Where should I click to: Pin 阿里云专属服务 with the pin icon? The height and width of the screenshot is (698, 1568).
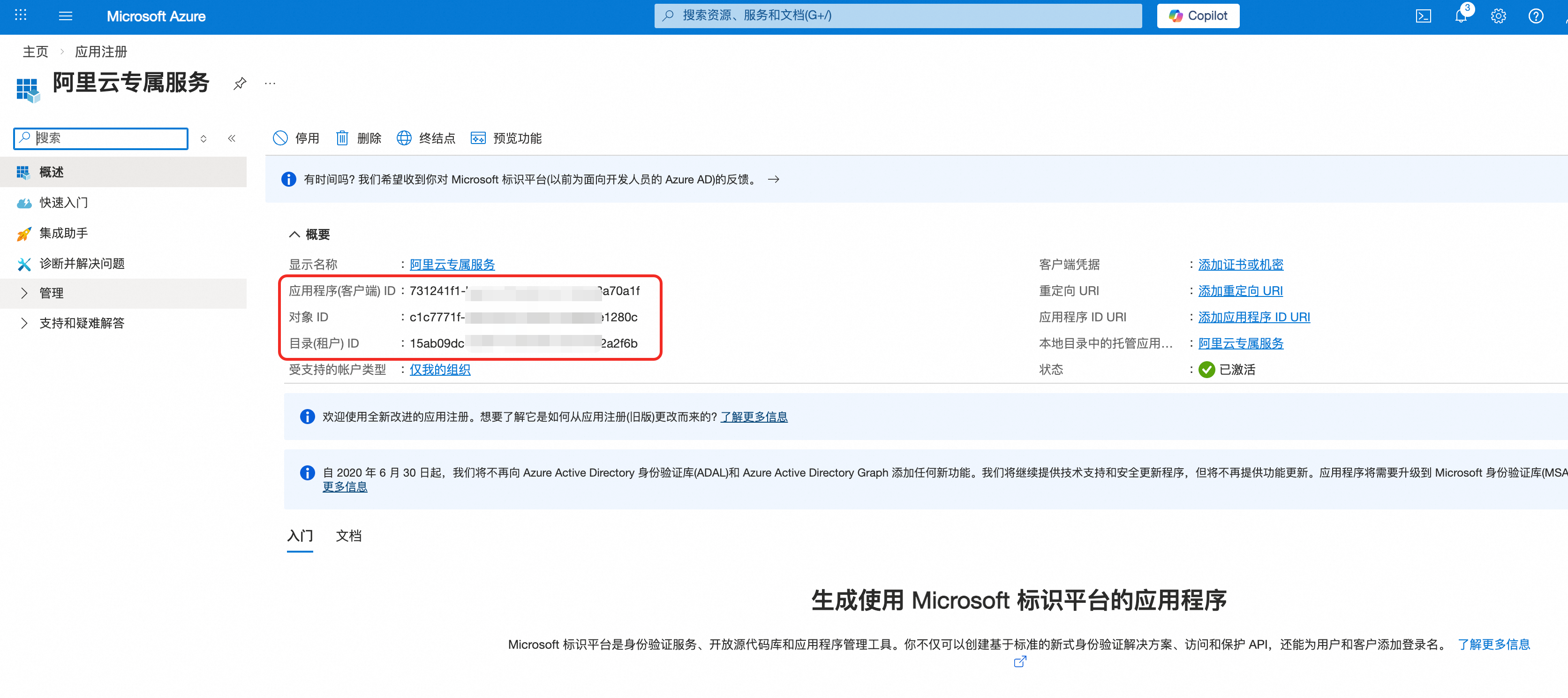(240, 83)
